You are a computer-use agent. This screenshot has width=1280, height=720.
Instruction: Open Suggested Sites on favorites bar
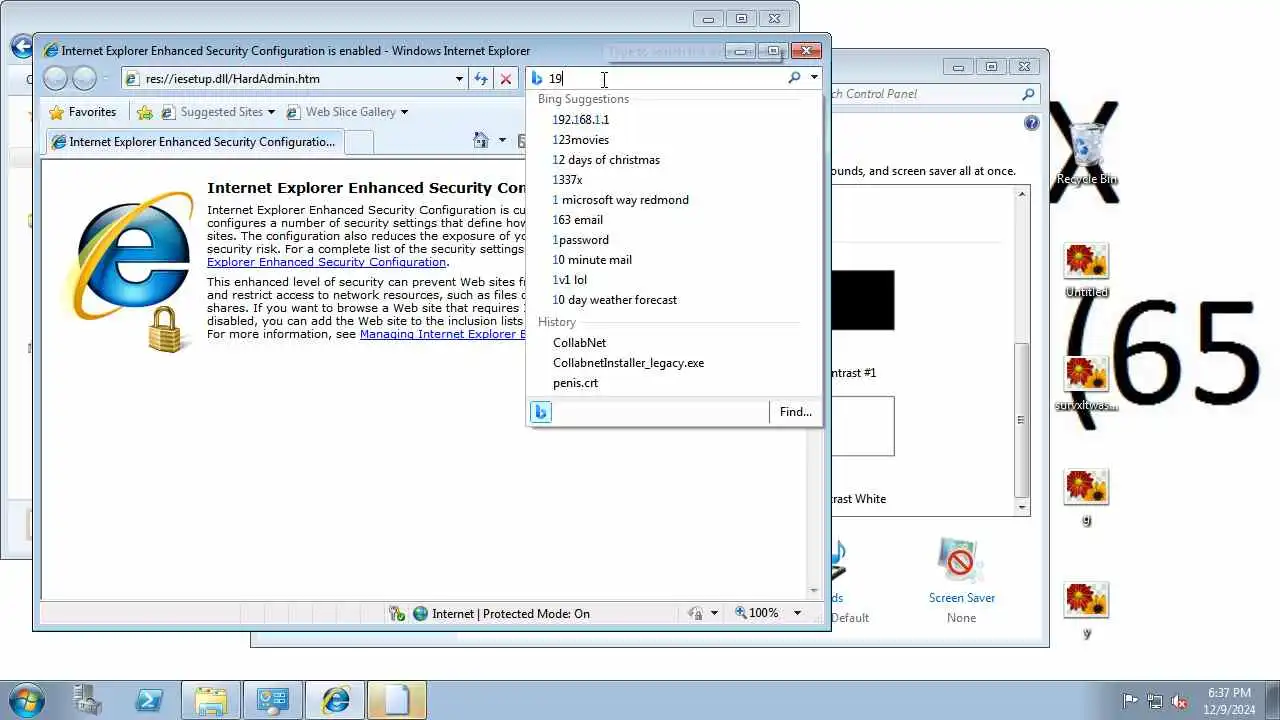(218, 112)
